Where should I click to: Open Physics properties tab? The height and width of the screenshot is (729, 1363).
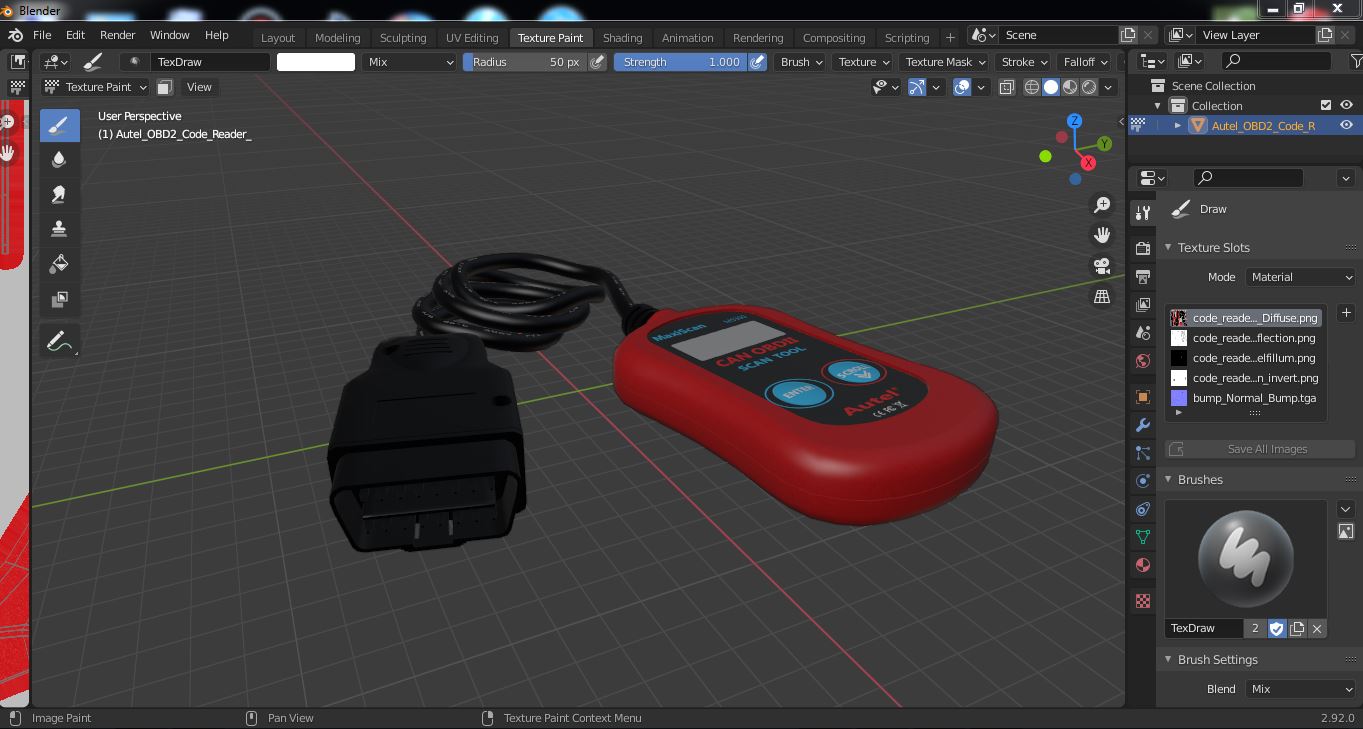point(1143,481)
